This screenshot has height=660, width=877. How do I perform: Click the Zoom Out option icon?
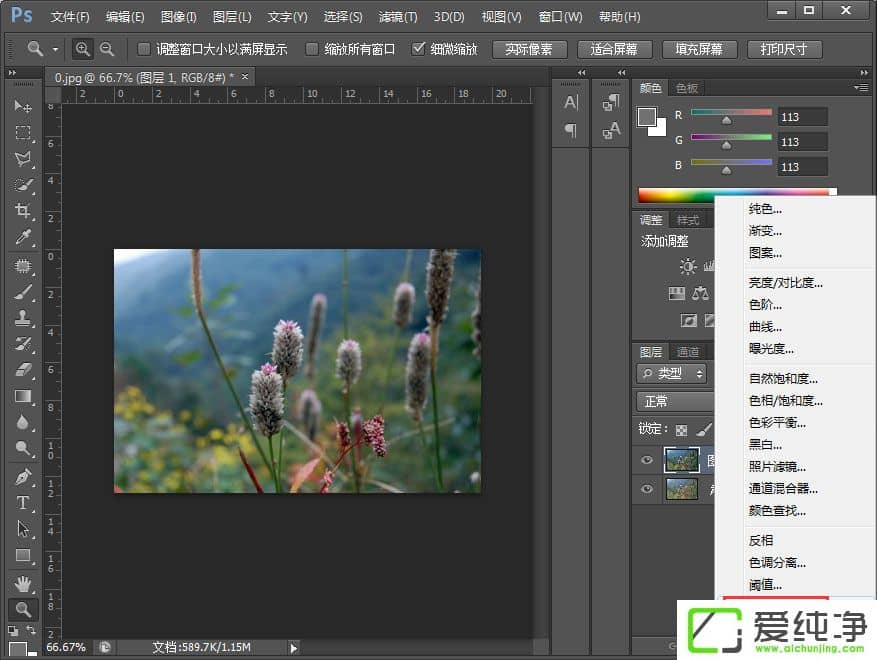[x=107, y=49]
